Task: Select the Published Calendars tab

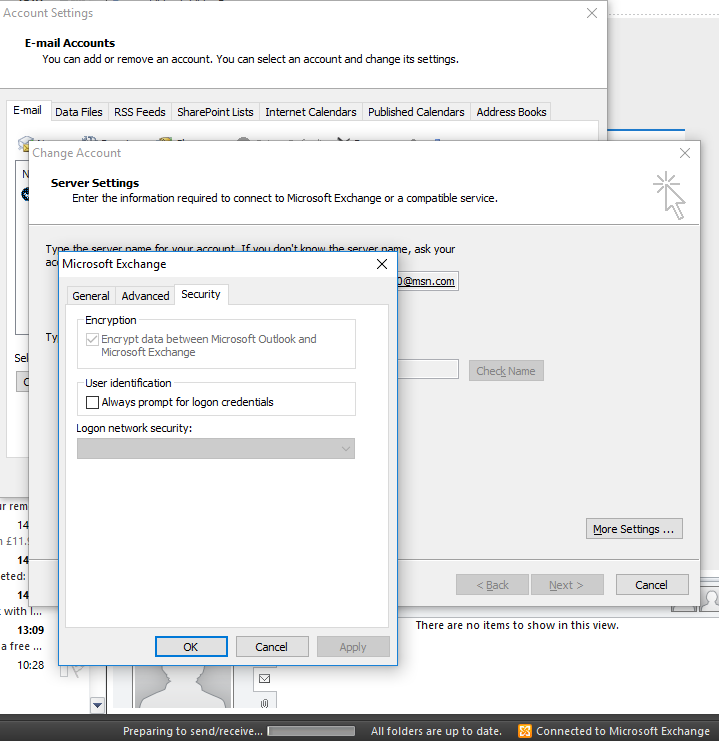Action: 416,112
